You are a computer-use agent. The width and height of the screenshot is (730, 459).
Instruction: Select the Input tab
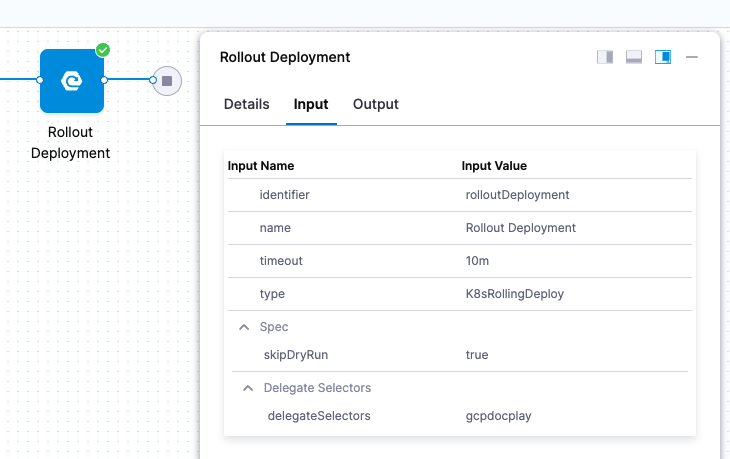(x=311, y=104)
